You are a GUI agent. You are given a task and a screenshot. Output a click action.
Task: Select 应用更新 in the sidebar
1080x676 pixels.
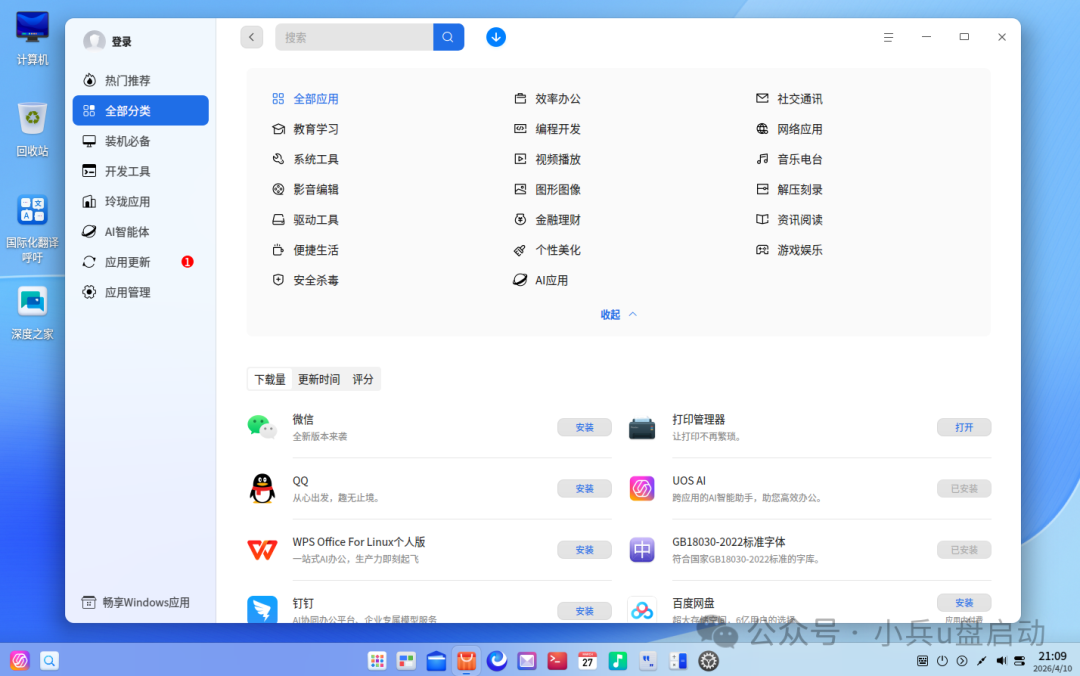click(128, 262)
